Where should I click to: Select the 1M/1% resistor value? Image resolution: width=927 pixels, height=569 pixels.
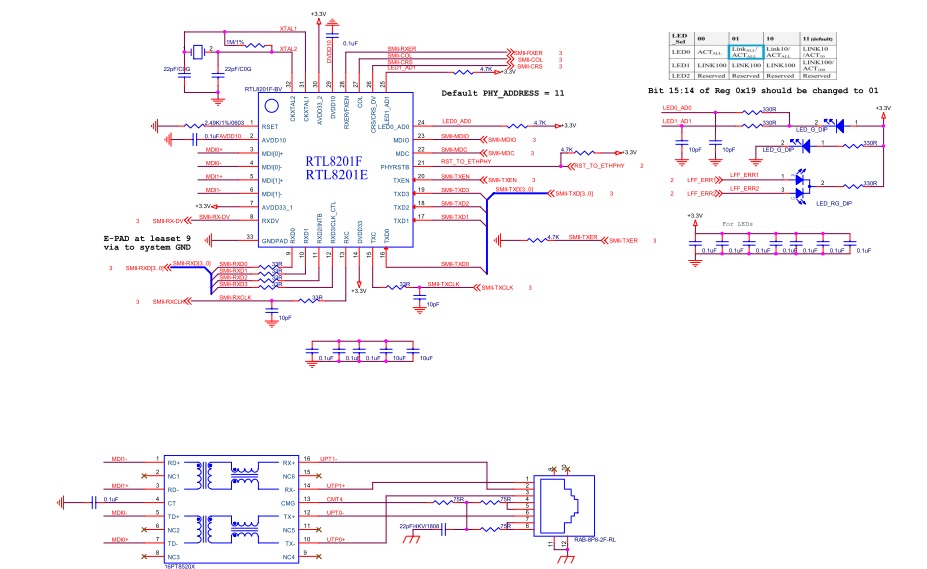point(235,42)
